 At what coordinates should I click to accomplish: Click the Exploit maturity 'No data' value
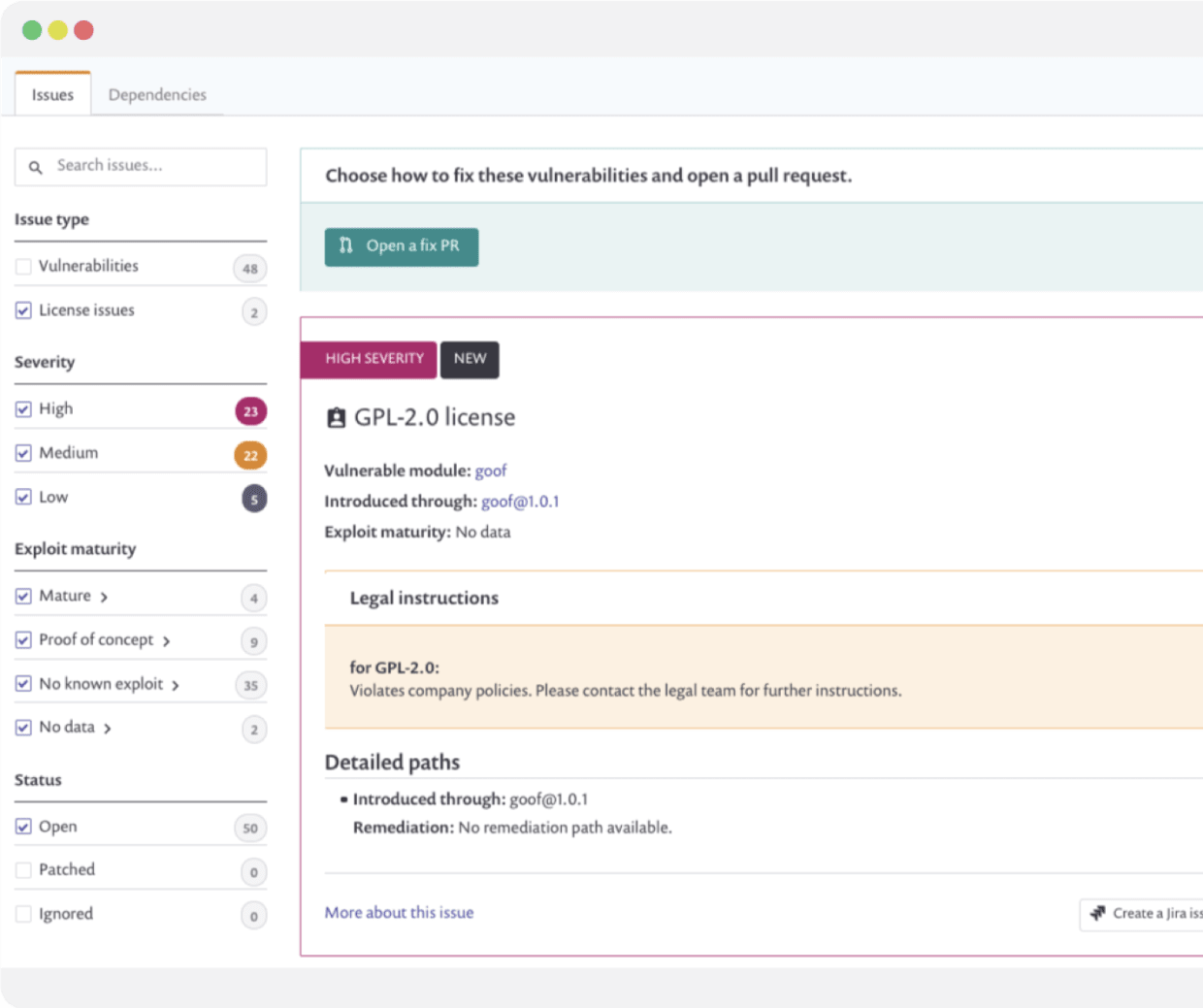(483, 532)
